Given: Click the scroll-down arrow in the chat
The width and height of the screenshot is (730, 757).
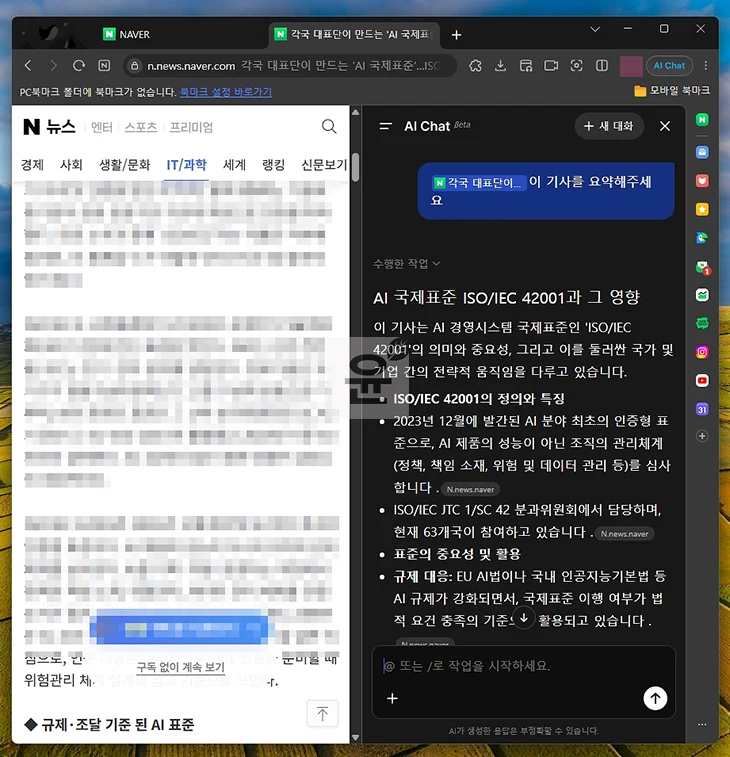Looking at the screenshot, I should click(x=524, y=618).
